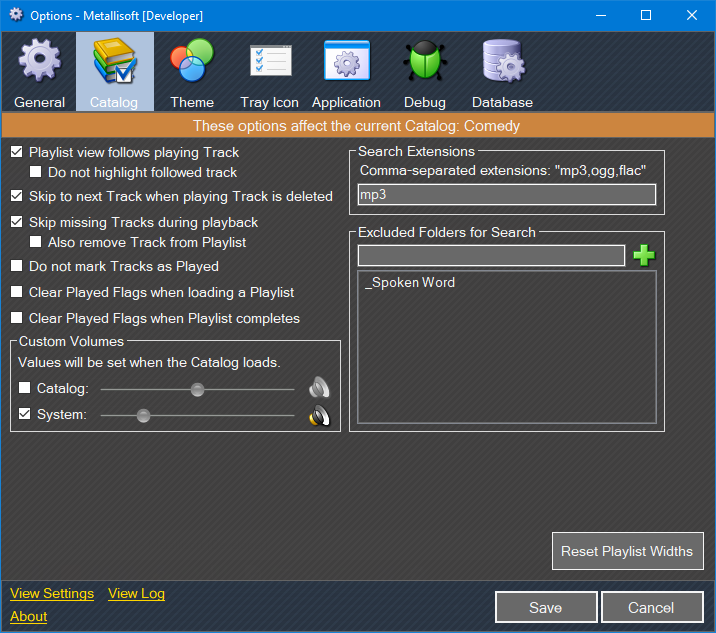This screenshot has height=633, width=716.
Task: Click the Catalog volume speaker icon
Action: pyautogui.click(x=319, y=389)
